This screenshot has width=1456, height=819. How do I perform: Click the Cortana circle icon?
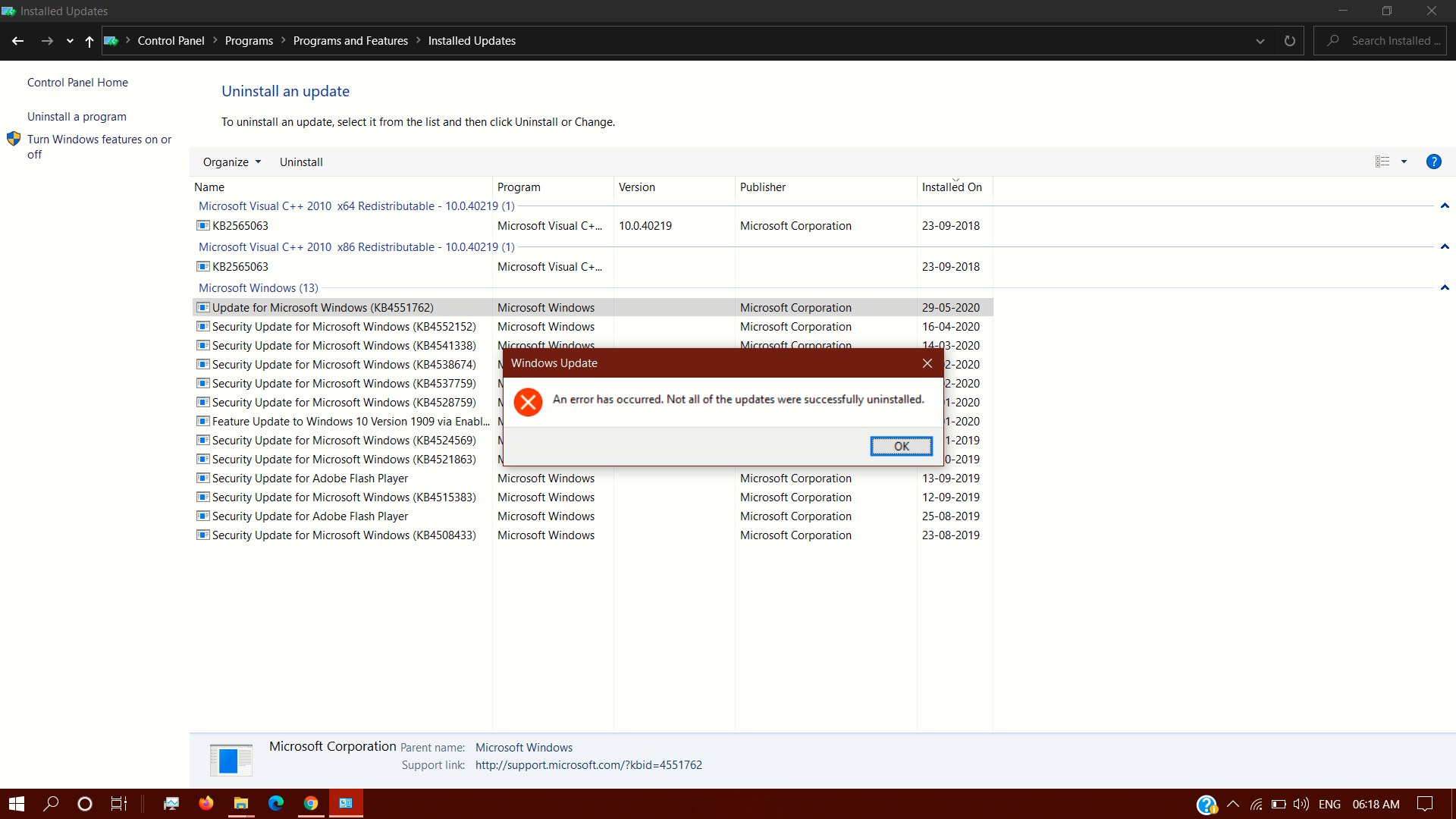pyautogui.click(x=85, y=804)
